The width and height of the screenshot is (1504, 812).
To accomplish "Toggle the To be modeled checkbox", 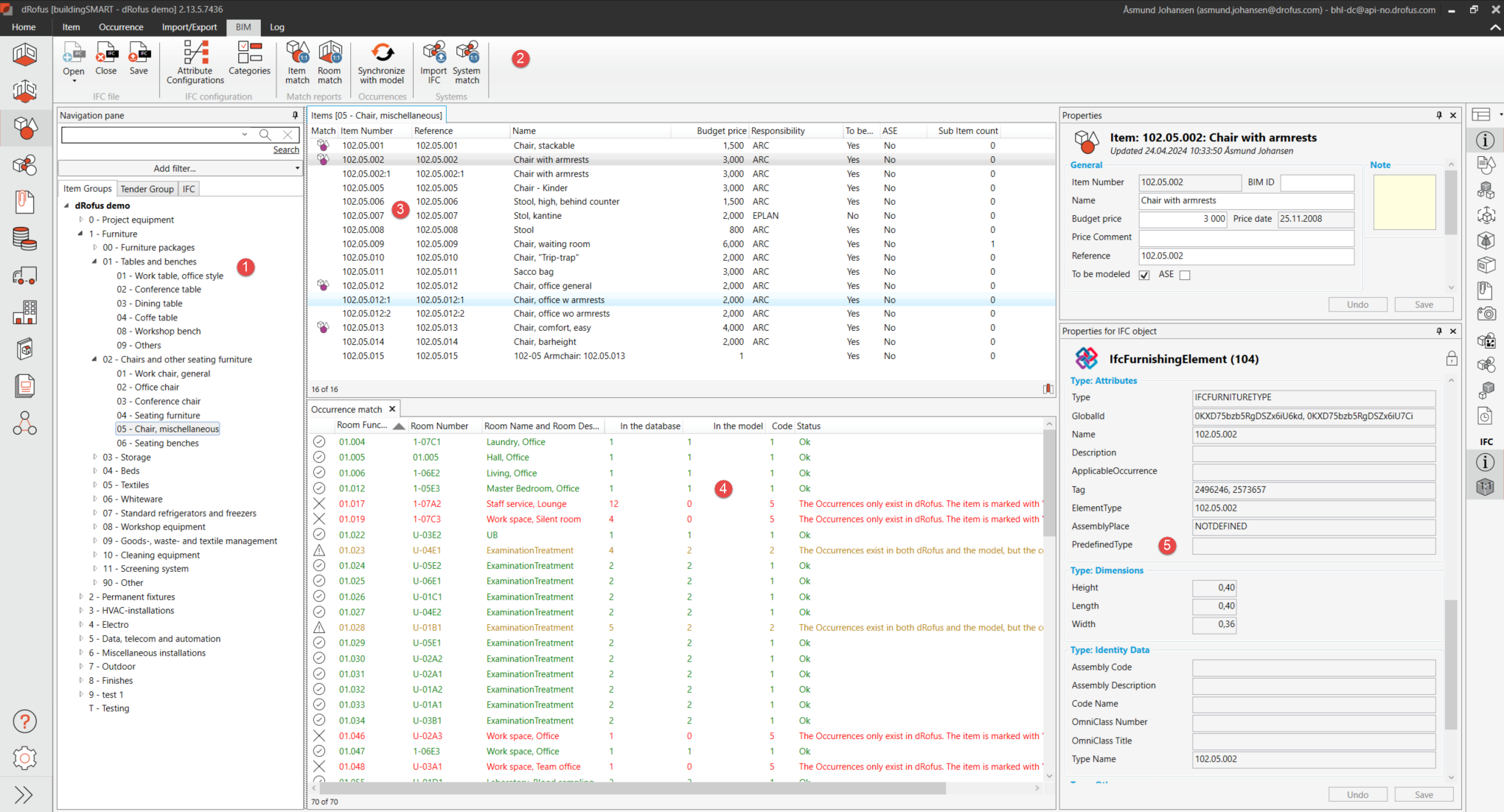I will [x=1144, y=275].
